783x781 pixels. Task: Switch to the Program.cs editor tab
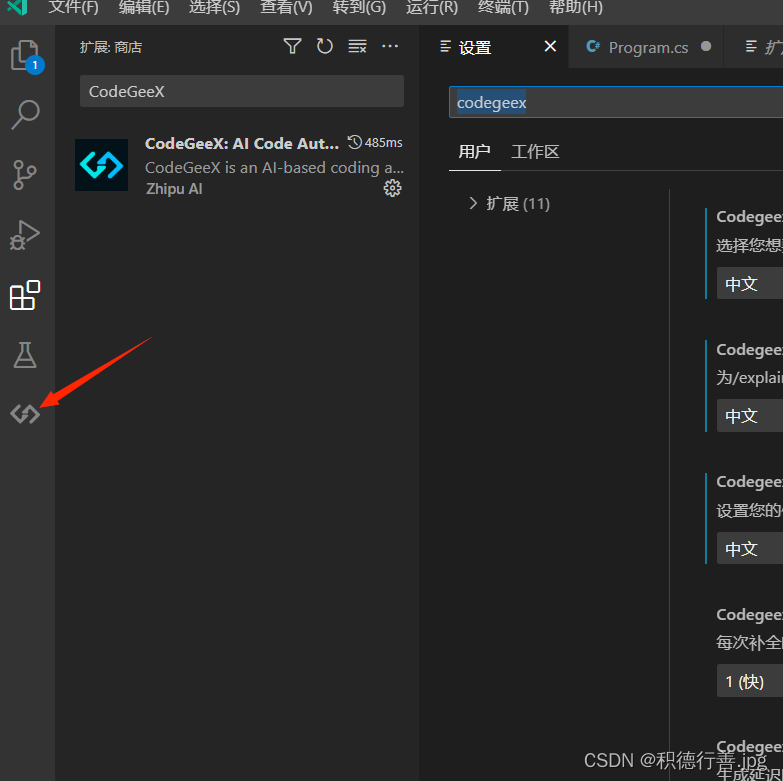tap(646, 47)
